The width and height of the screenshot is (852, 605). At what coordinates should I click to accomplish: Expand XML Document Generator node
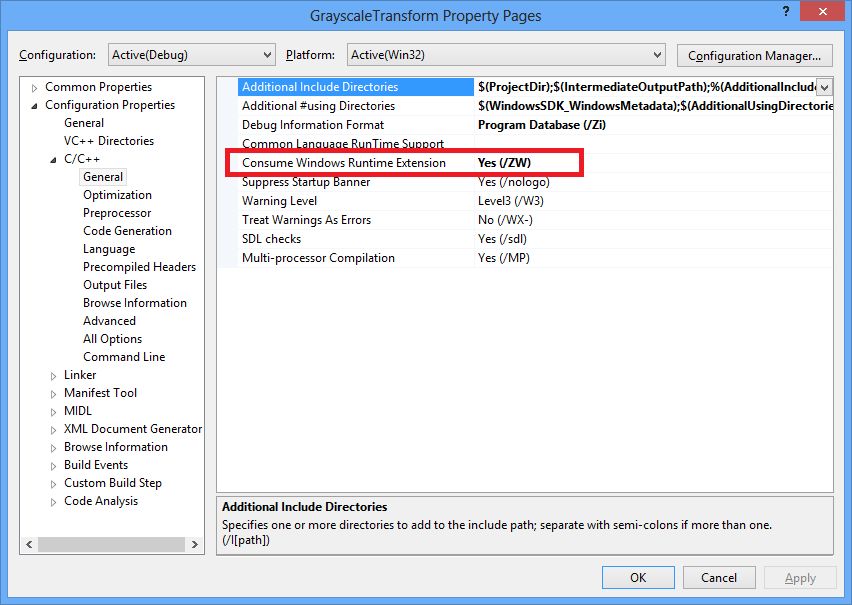tap(53, 429)
